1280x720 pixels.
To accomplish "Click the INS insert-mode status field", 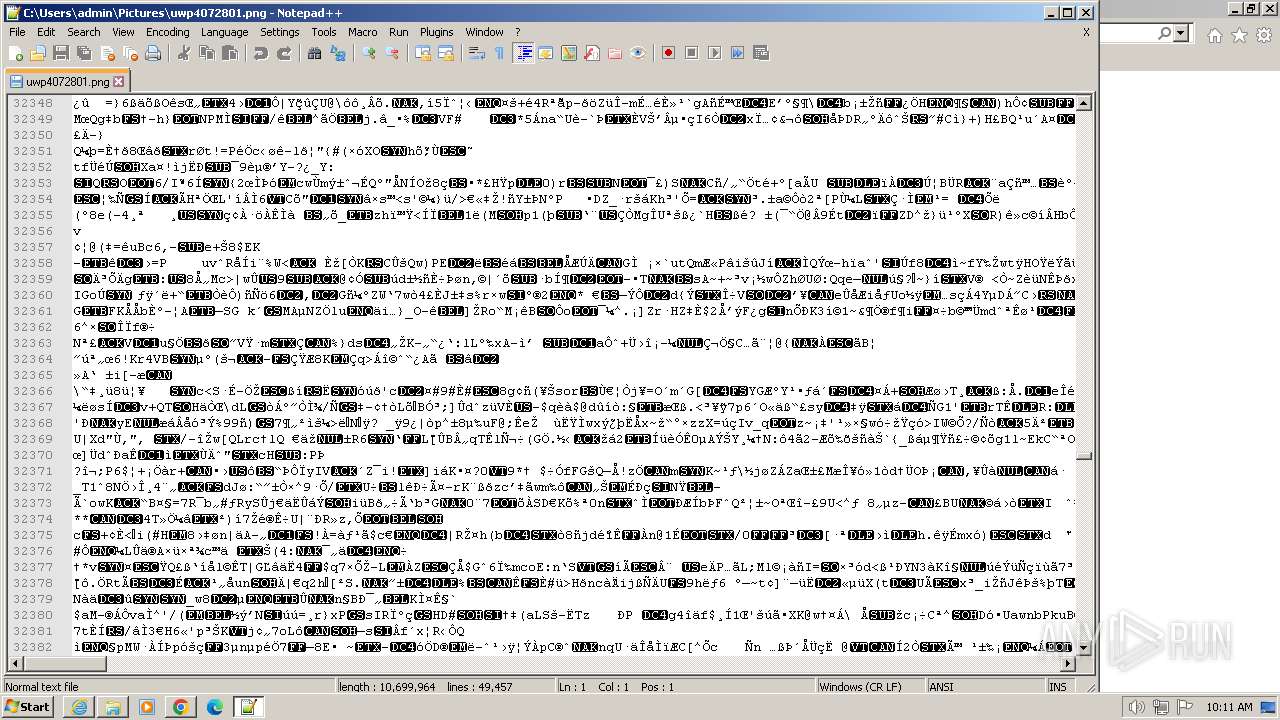I will click(1058, 687).
